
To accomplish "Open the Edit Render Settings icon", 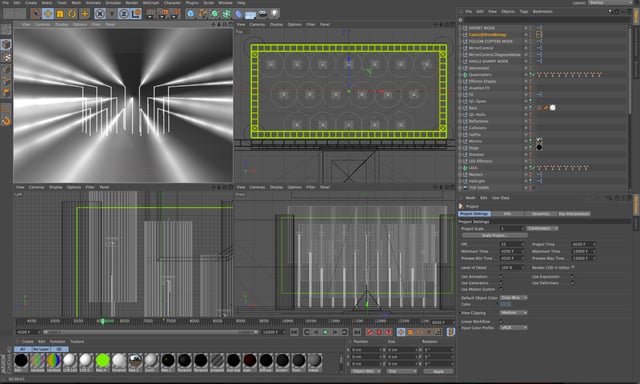I will tap(176, 14).
